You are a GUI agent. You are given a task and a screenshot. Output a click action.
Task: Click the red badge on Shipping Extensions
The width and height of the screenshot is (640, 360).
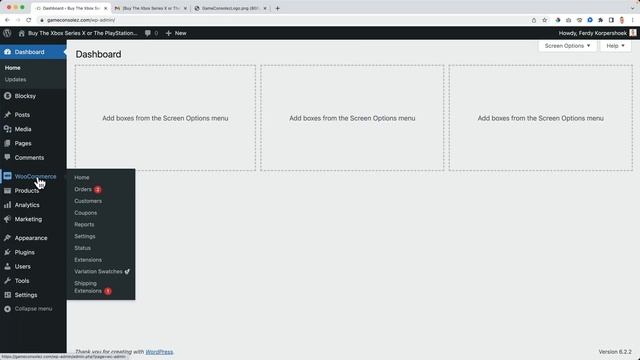click(x=108, y=291)
